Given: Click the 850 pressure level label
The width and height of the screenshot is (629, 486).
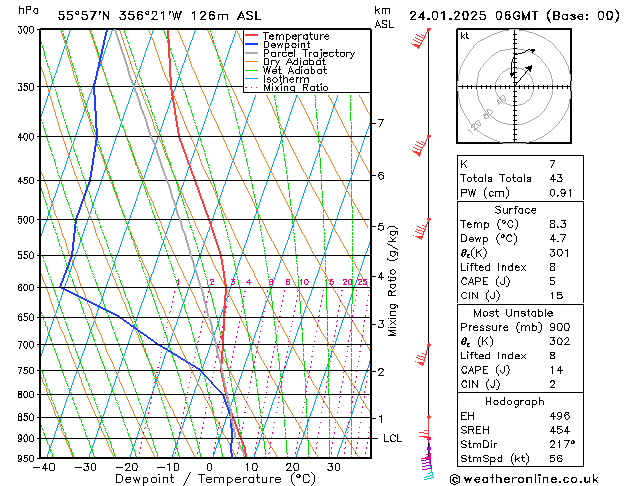Looking at the screenshot, I should (28, 418).
